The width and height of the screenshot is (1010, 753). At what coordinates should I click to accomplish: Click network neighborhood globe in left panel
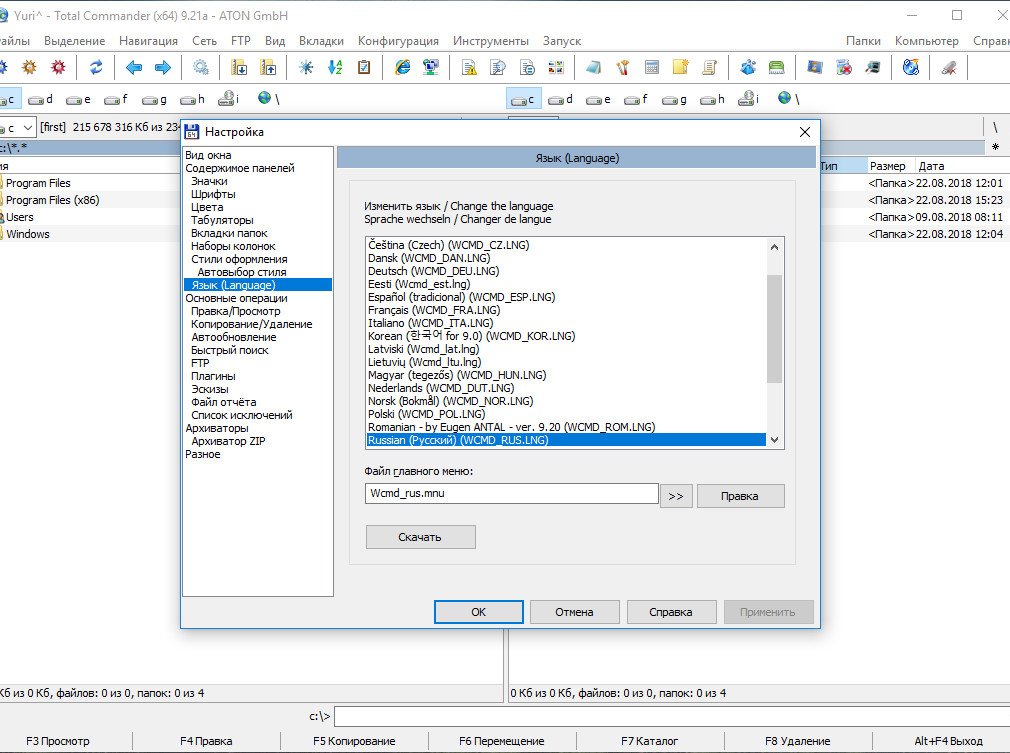[268, 99]
